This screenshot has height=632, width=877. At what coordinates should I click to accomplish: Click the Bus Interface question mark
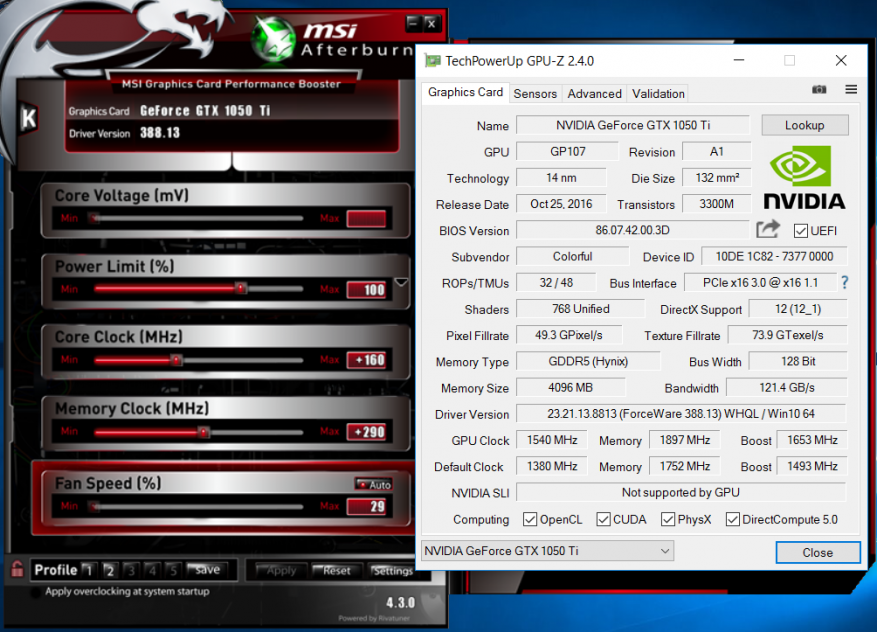pyautogui.click(x=845, y=283)
